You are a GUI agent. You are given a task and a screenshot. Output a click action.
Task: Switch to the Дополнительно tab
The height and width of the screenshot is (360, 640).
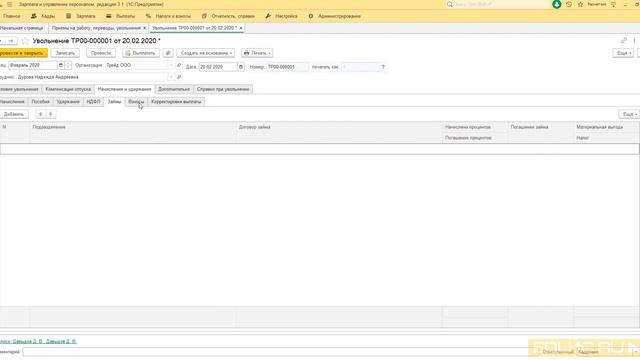[174, 89]
